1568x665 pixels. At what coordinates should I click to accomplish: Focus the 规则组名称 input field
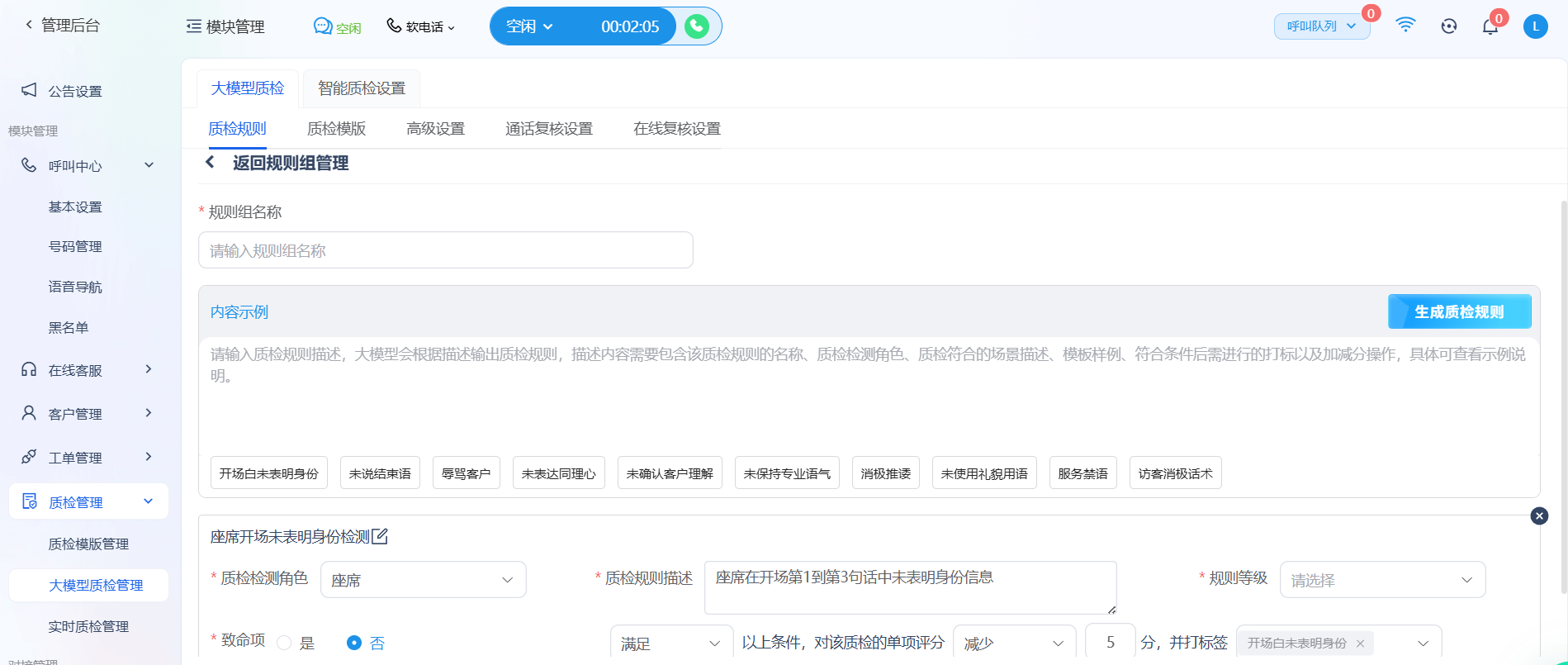click(446, 250)
